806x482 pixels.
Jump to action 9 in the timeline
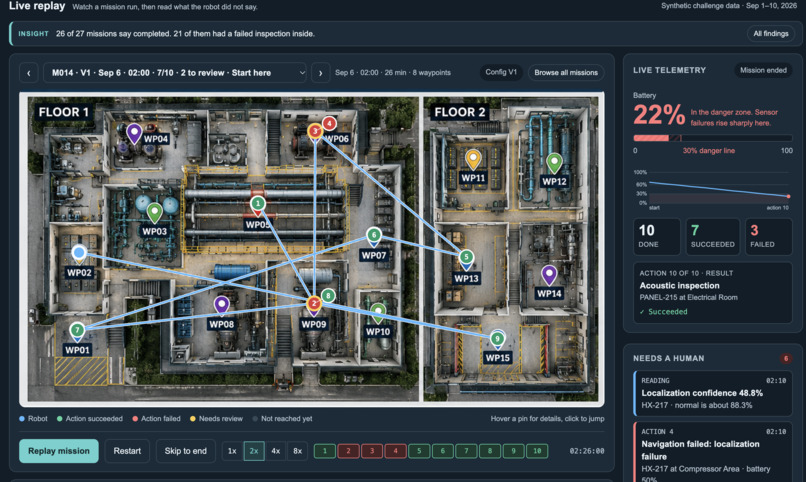[513, 451]
